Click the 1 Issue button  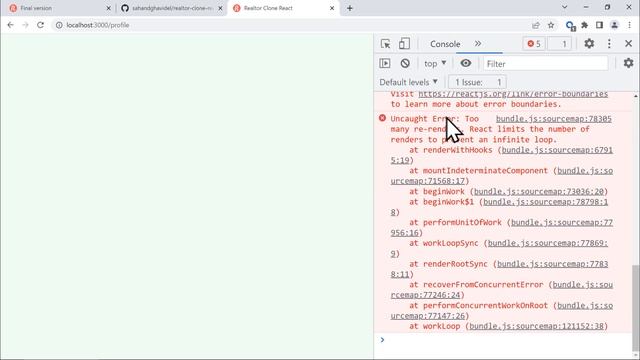[x=477, y=82]
